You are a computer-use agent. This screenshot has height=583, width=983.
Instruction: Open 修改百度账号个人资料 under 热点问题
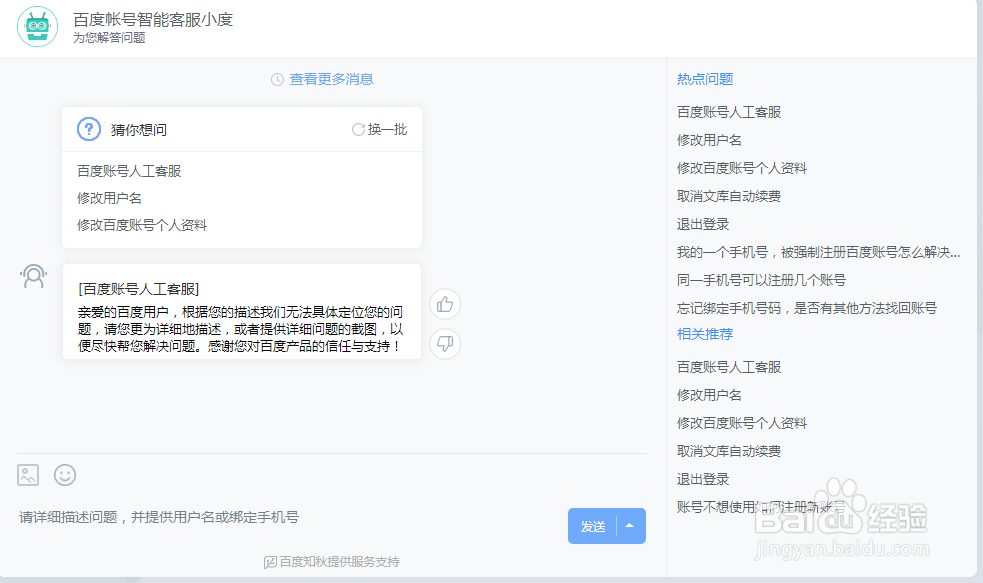pos(742,168)
